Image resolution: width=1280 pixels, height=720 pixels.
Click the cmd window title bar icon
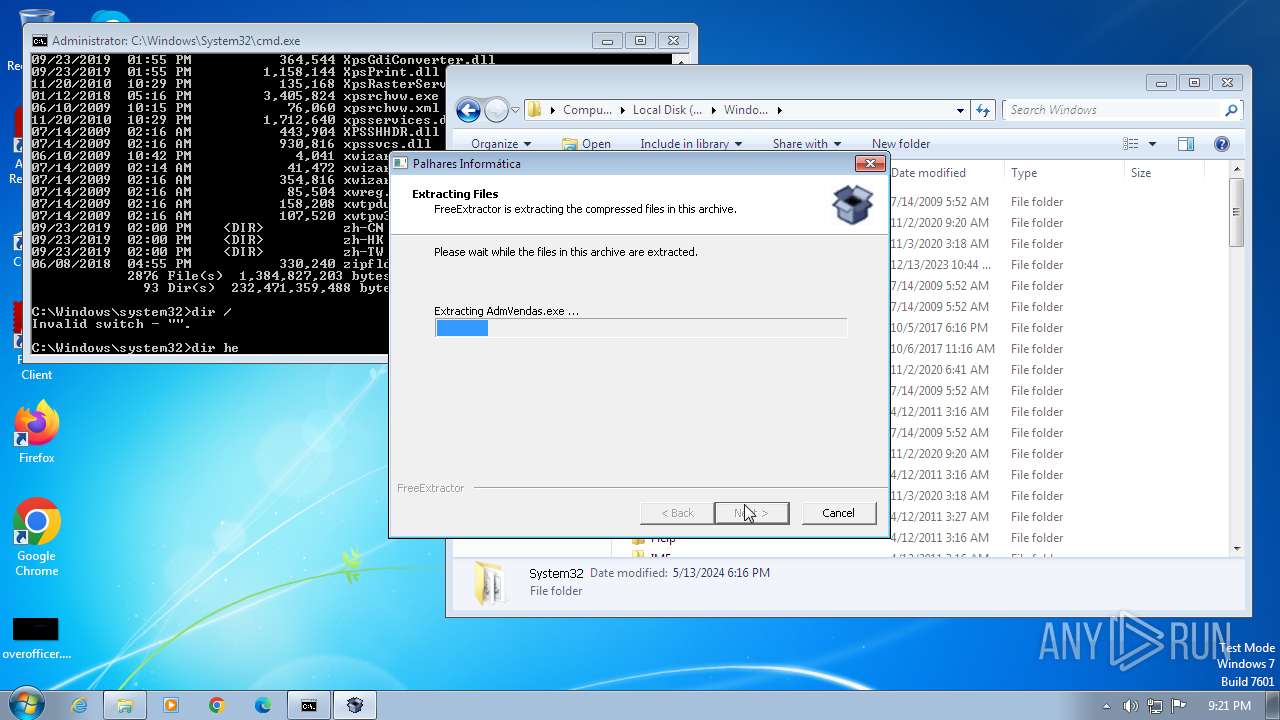click(x=39, y=41)
